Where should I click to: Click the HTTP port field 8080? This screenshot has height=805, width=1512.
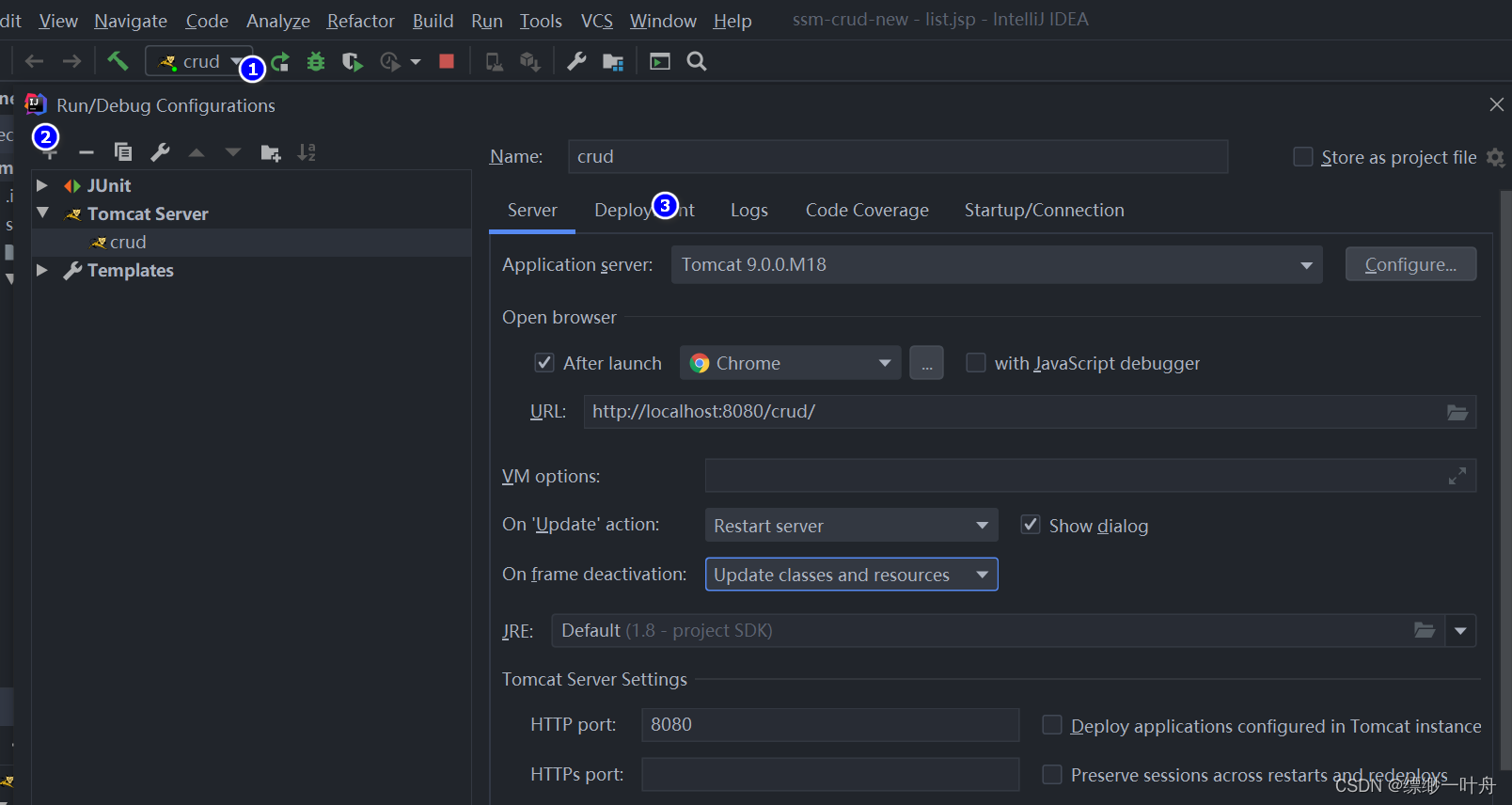[830, 725]
